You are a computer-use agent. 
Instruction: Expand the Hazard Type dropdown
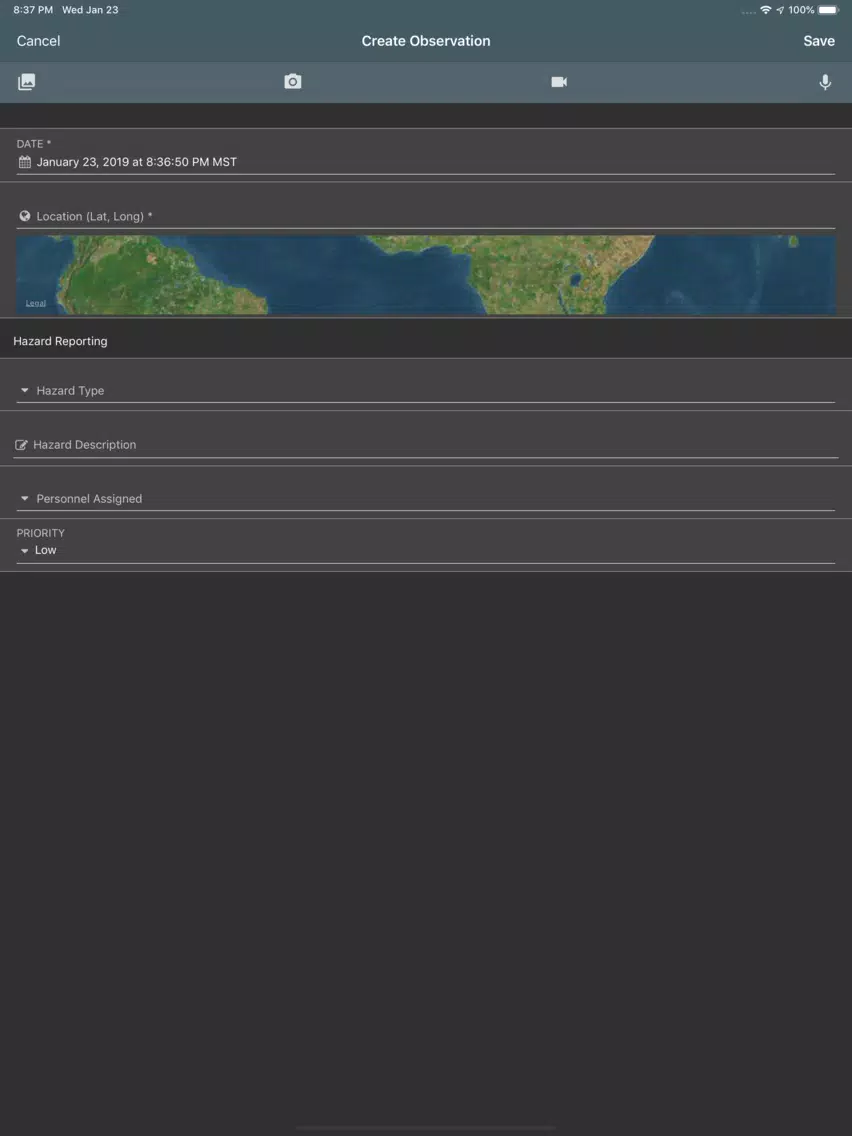pyautogui.click(x=425, y=391)
